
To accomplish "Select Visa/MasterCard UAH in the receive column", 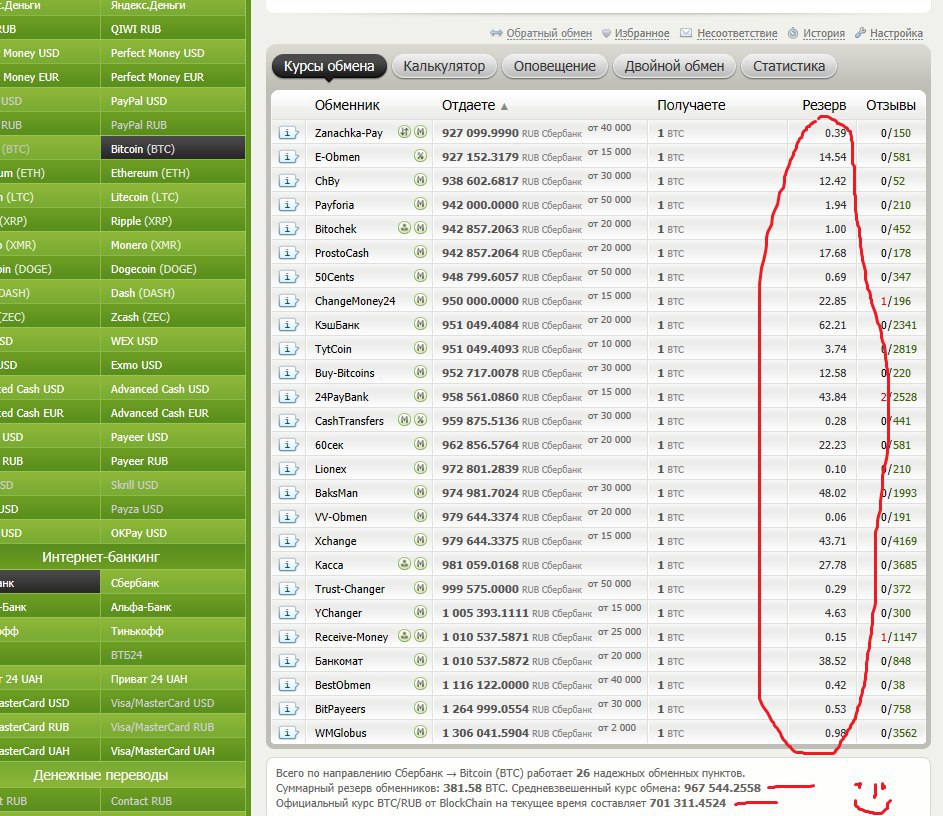I will click(x=173, y=750).
